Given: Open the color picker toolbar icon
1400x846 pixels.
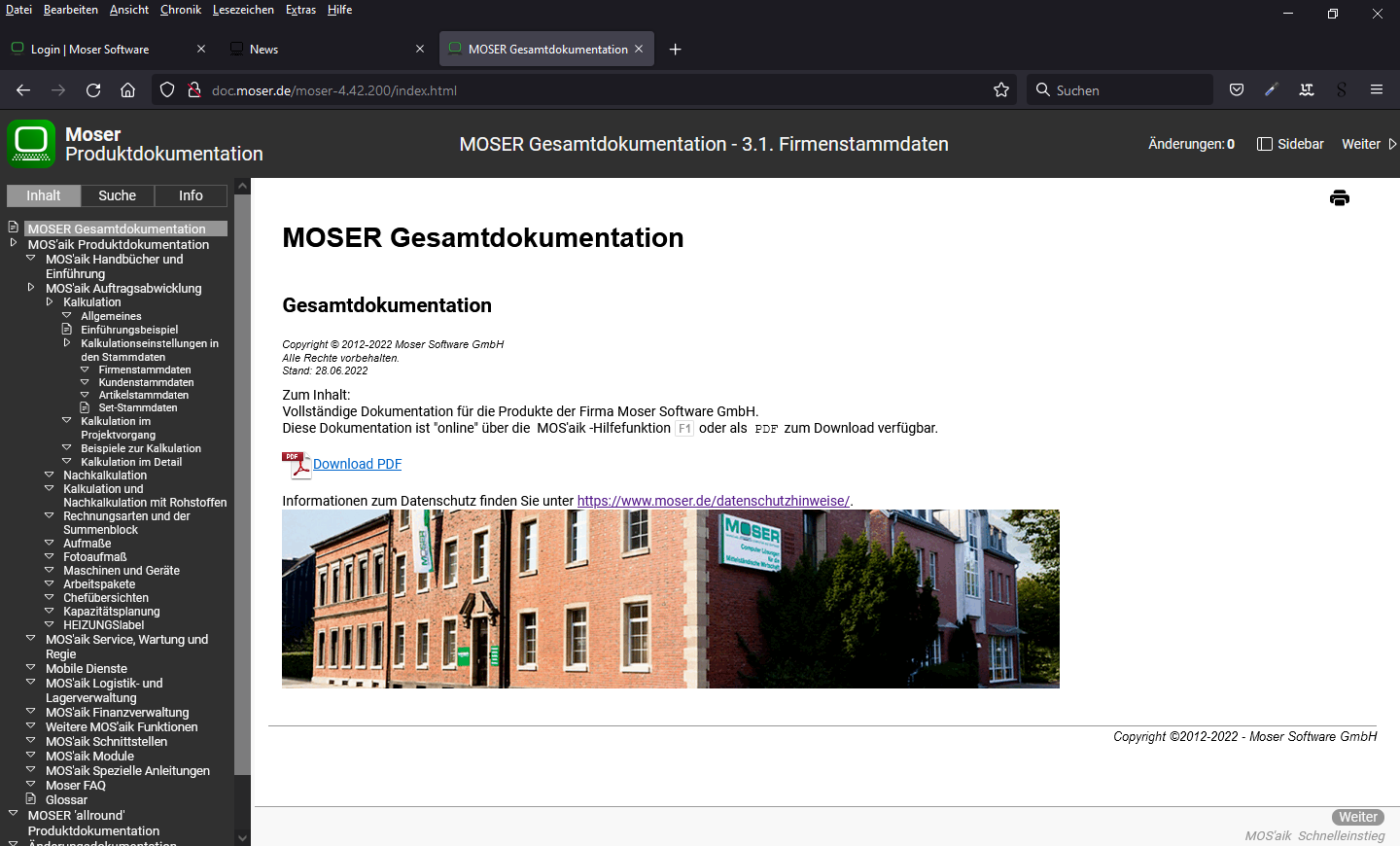Looking at the screenshot, I should (x=1271, y=89).
